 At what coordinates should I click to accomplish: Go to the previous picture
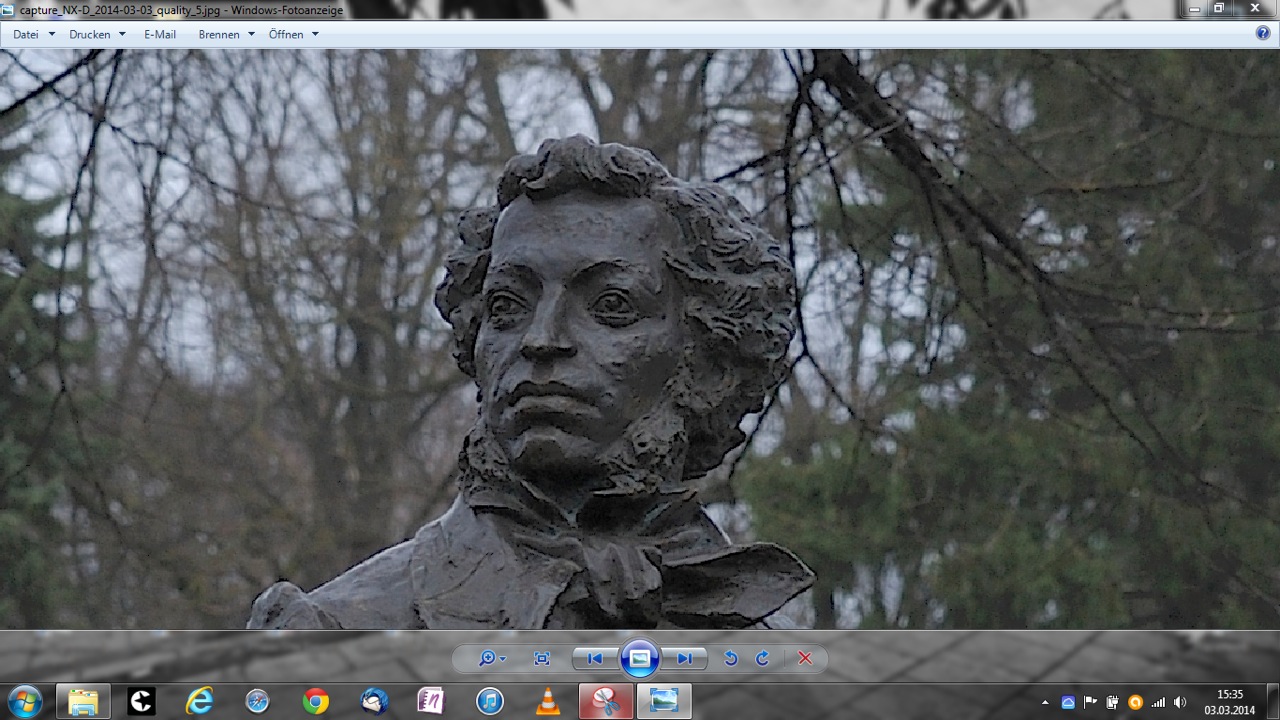point(594,658)
